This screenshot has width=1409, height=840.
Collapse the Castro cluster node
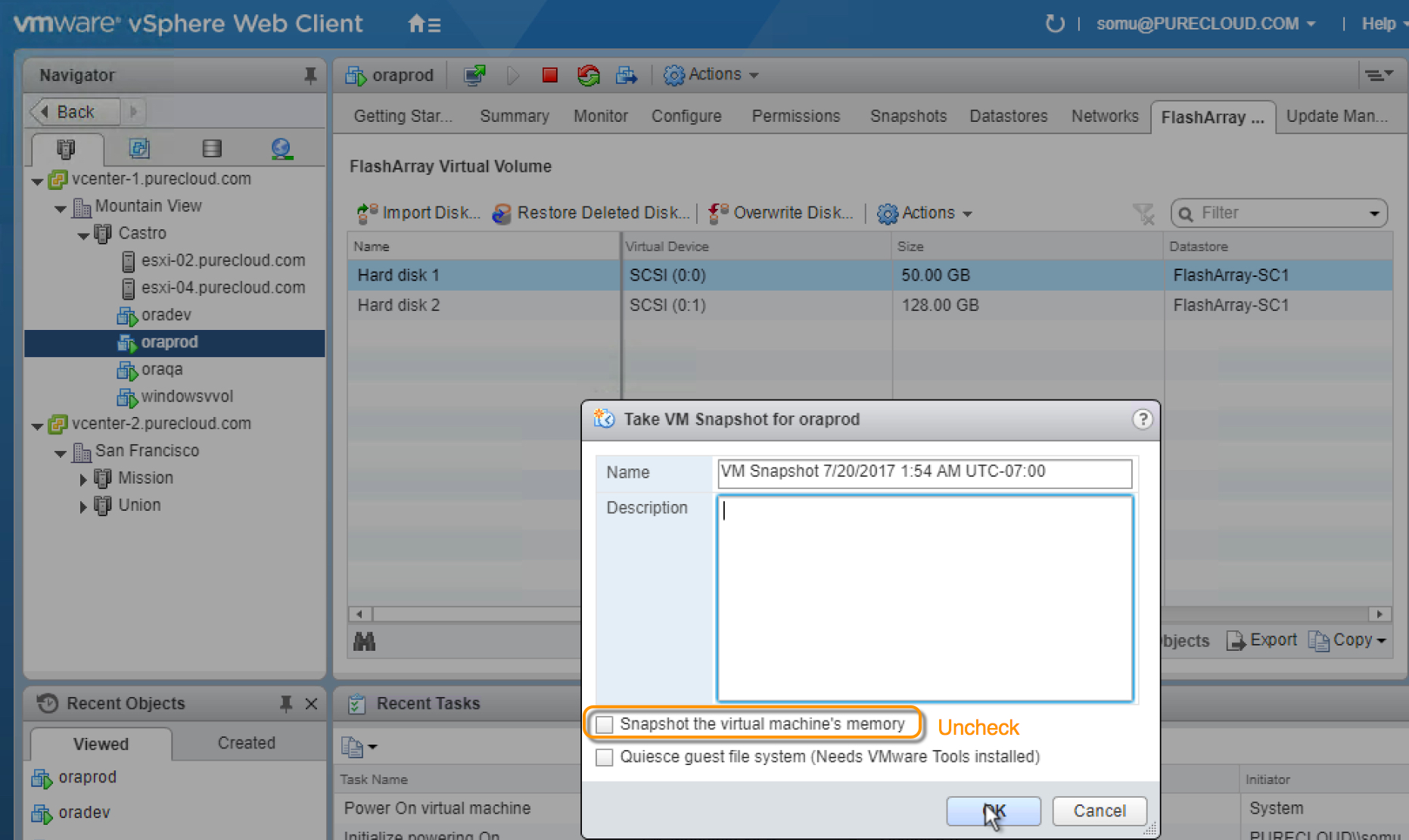83,235
